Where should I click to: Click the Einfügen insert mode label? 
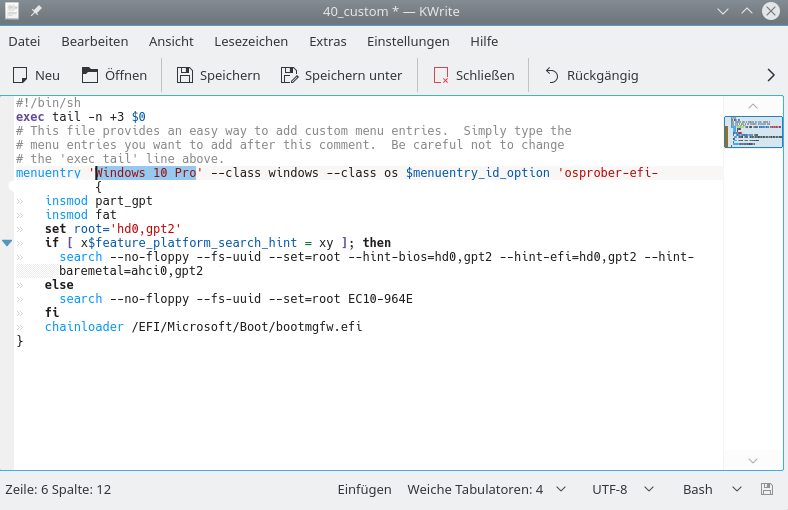(x=364, y=489)
